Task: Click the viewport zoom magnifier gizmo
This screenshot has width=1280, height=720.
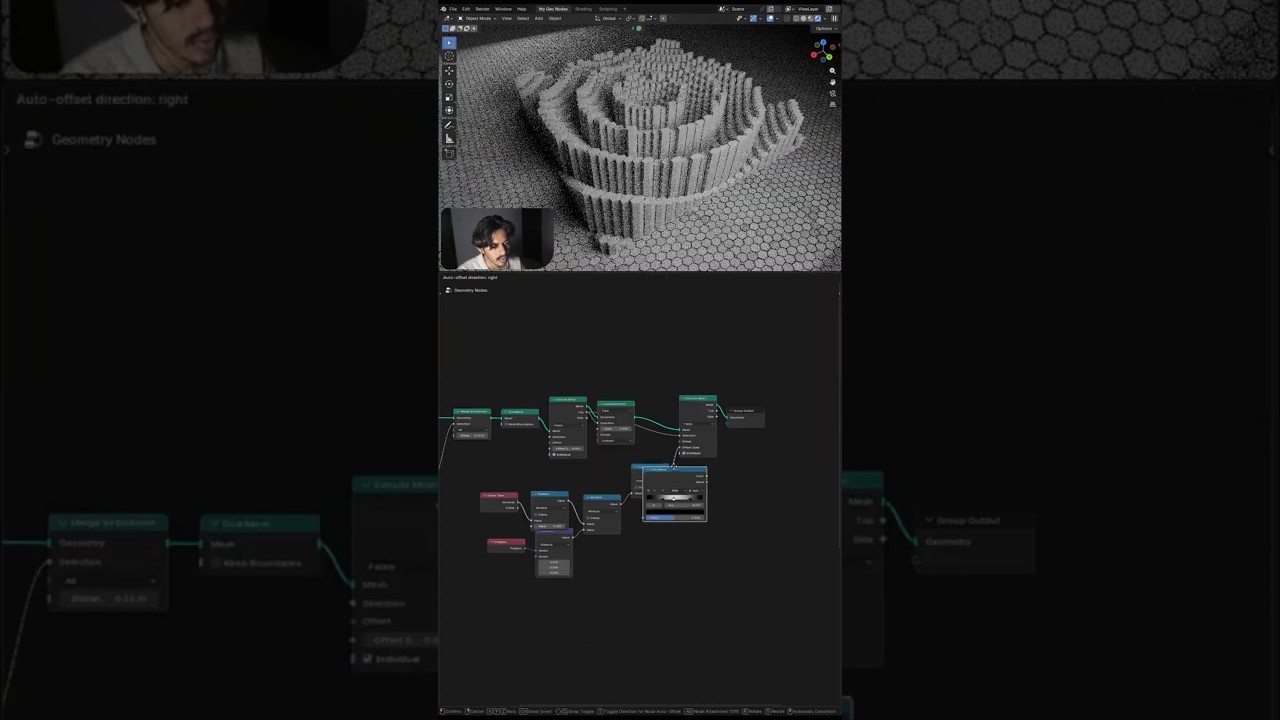Action: (833, 71)
